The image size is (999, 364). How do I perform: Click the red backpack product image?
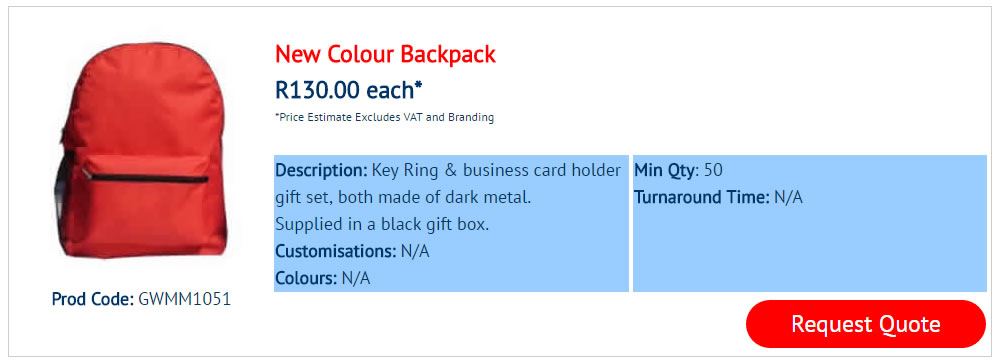141,150
